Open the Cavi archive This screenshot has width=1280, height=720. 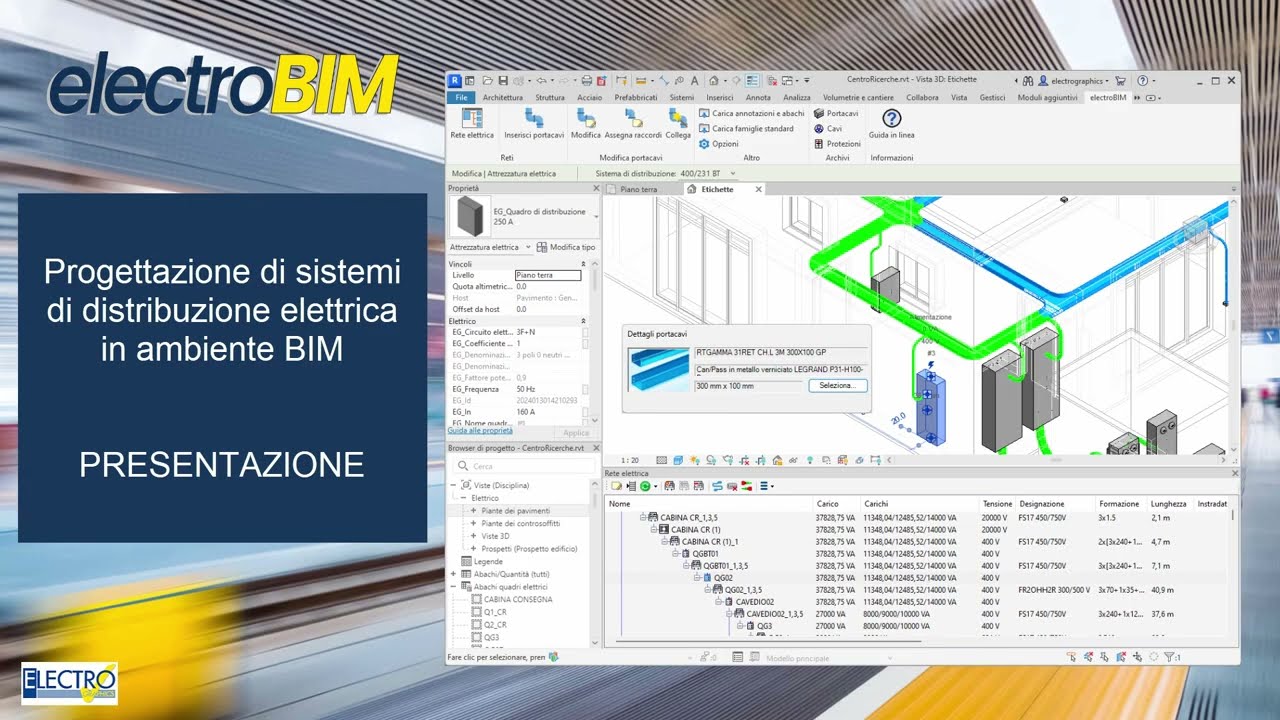[x=828, y=129]
